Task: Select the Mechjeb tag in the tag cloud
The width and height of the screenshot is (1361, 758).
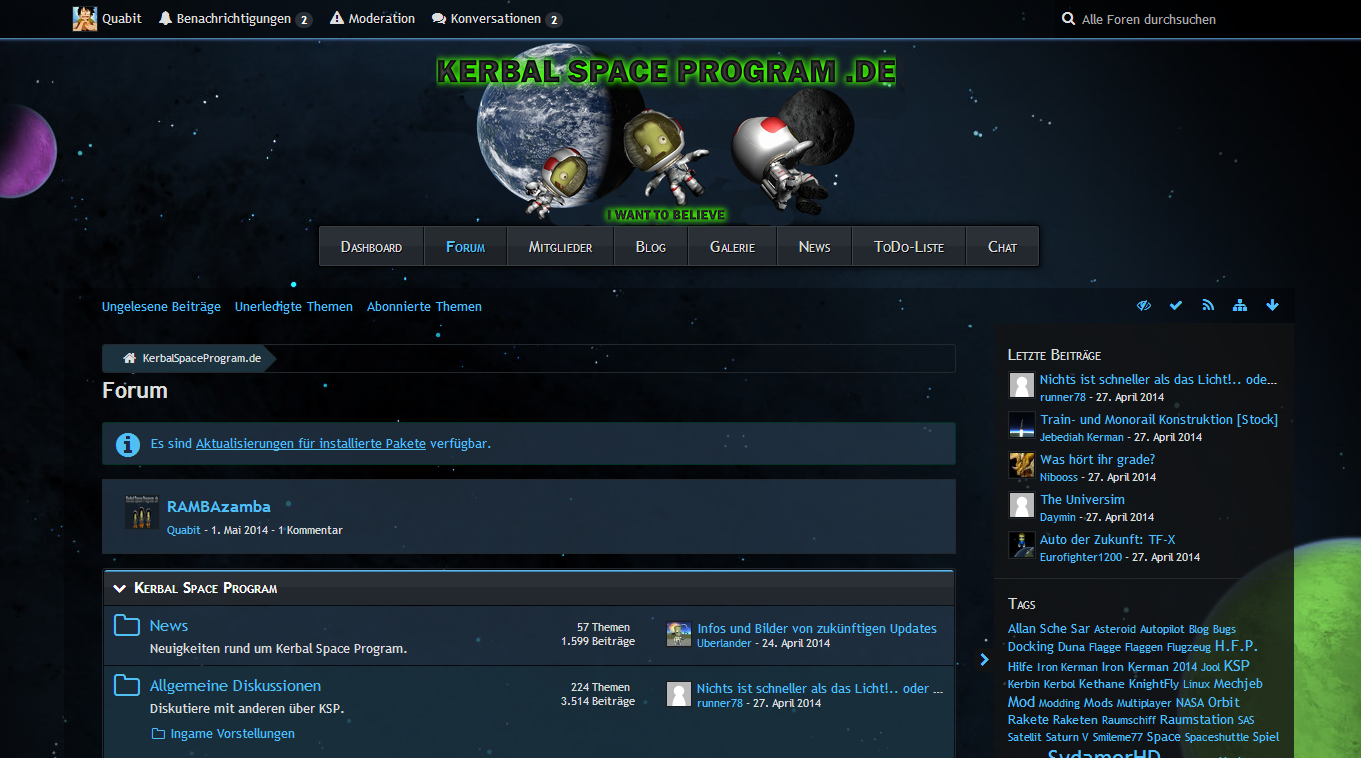Action: (1238, 684)
